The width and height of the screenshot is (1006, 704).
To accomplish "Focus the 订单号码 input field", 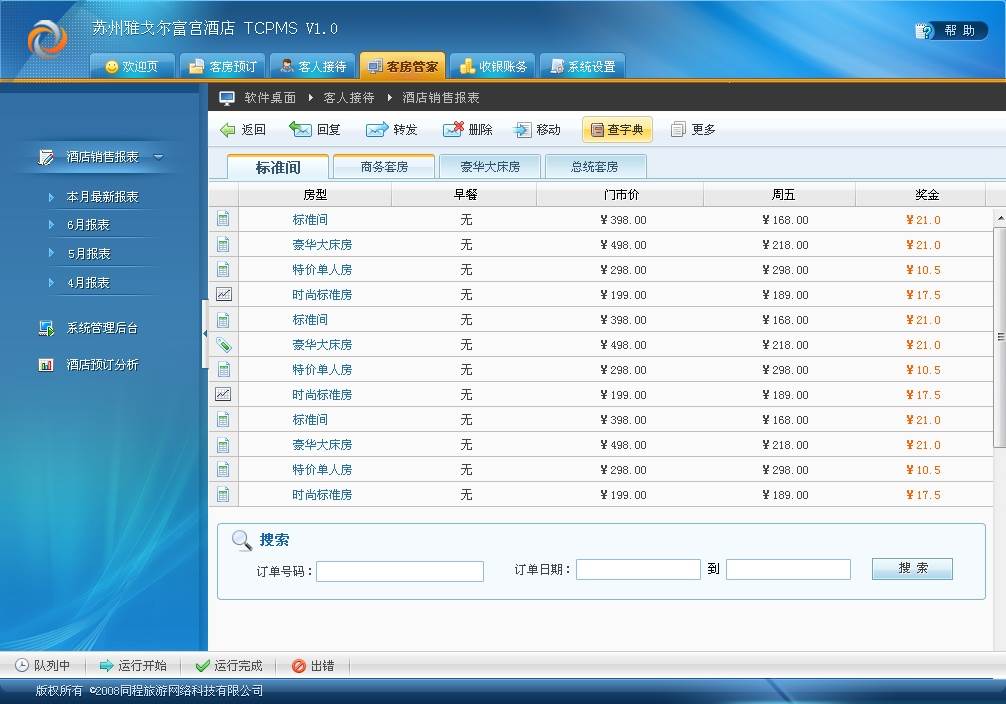I will [400, 571].
